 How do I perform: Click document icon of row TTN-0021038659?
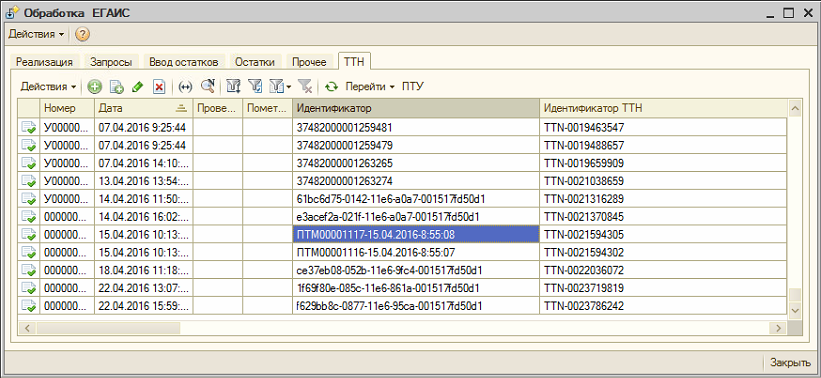[x=28, y=181]
